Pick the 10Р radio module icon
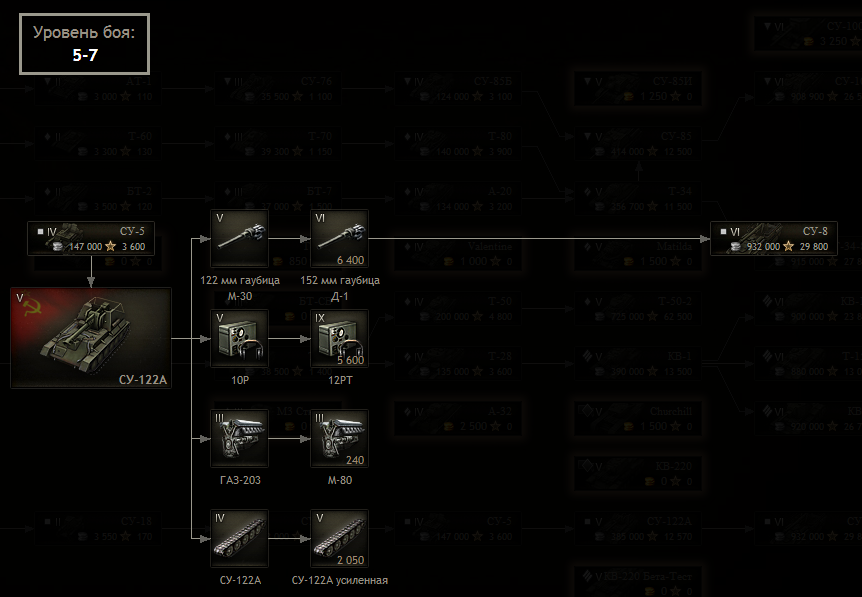Screen dimensions: 862x597 coord(240,339)
